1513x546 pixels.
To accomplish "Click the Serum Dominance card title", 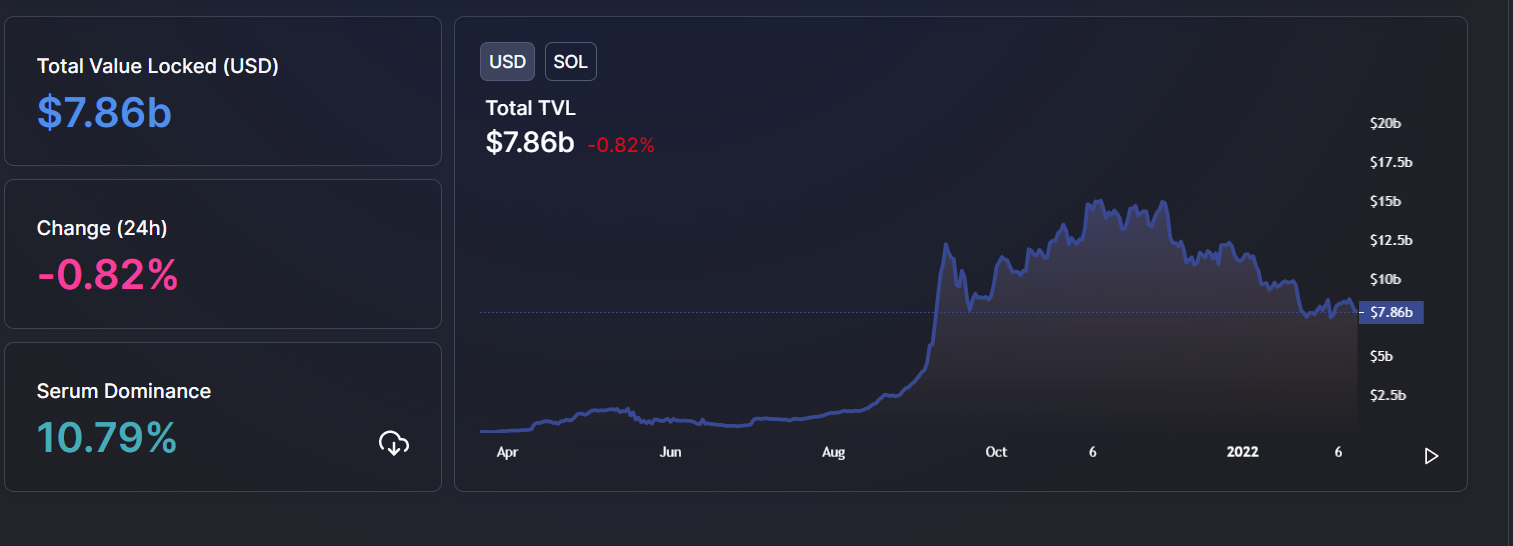I will (x=124, y=391).
